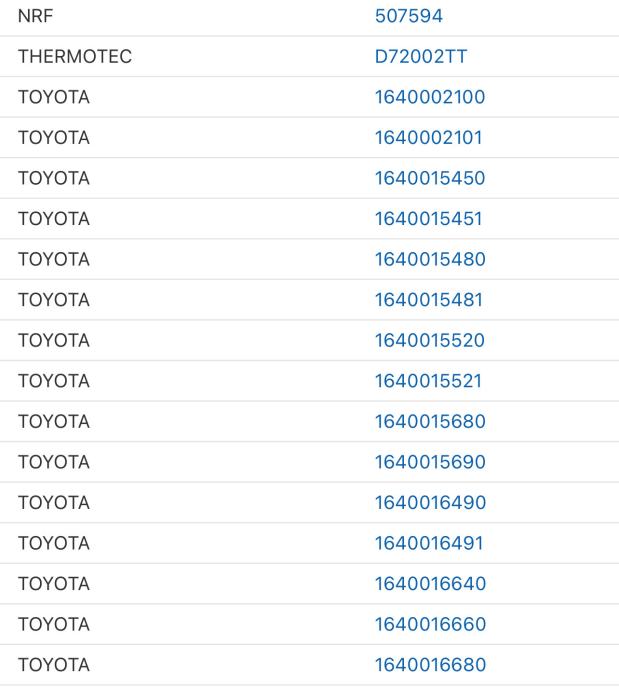The height and width of the screenshot is (690, 619).
Task: Open part number 1640015520
Action: coord(430,340)
